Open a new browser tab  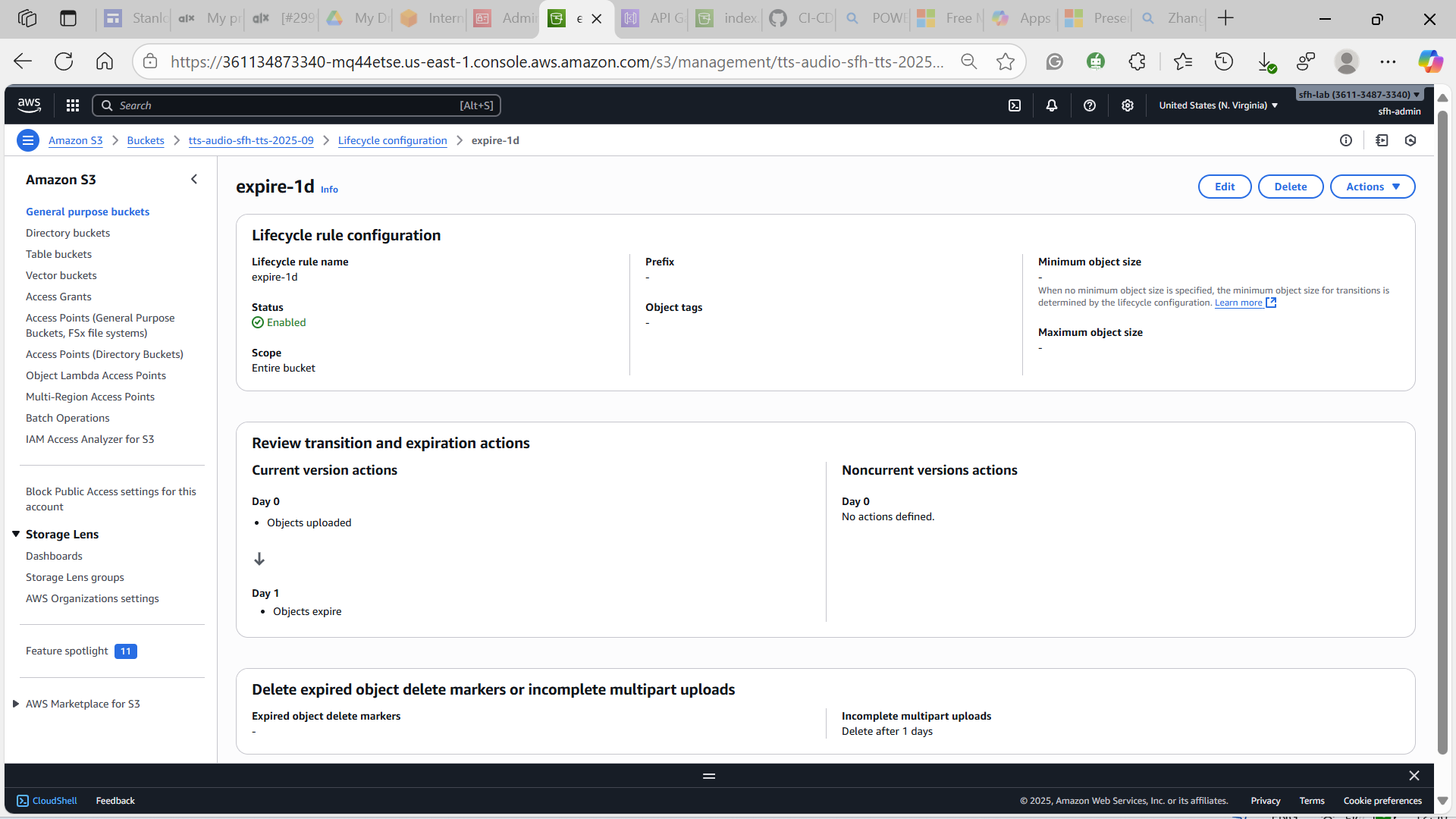click(x=1225, y=18)
